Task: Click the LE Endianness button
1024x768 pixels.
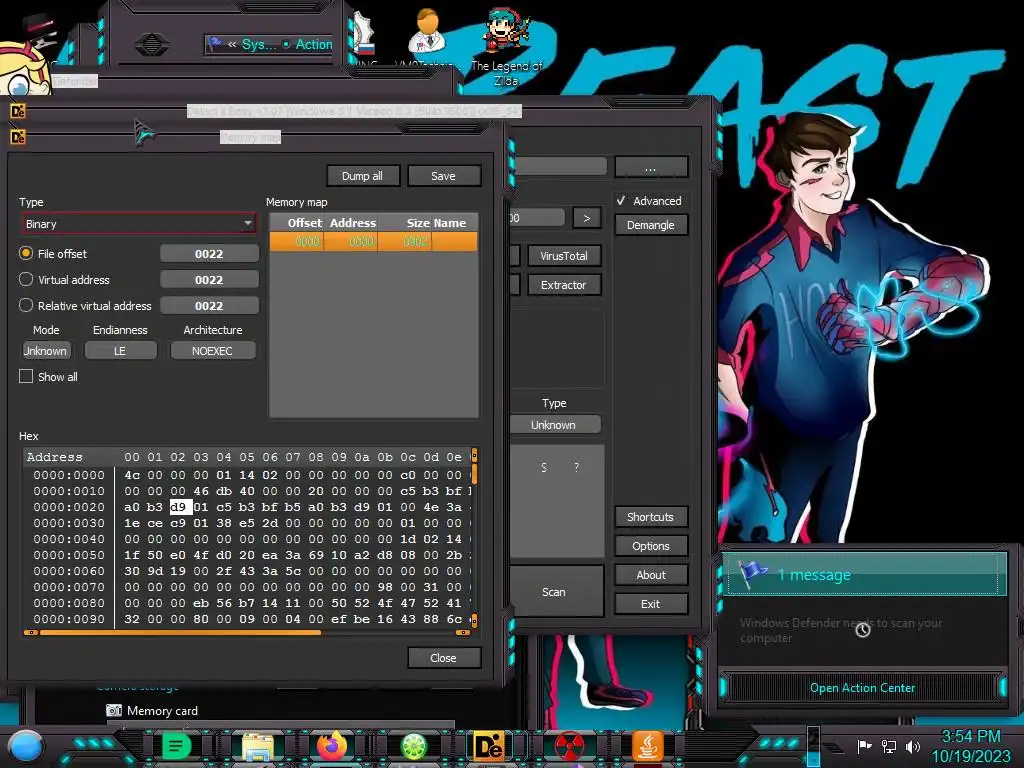Action: [120, 351]
